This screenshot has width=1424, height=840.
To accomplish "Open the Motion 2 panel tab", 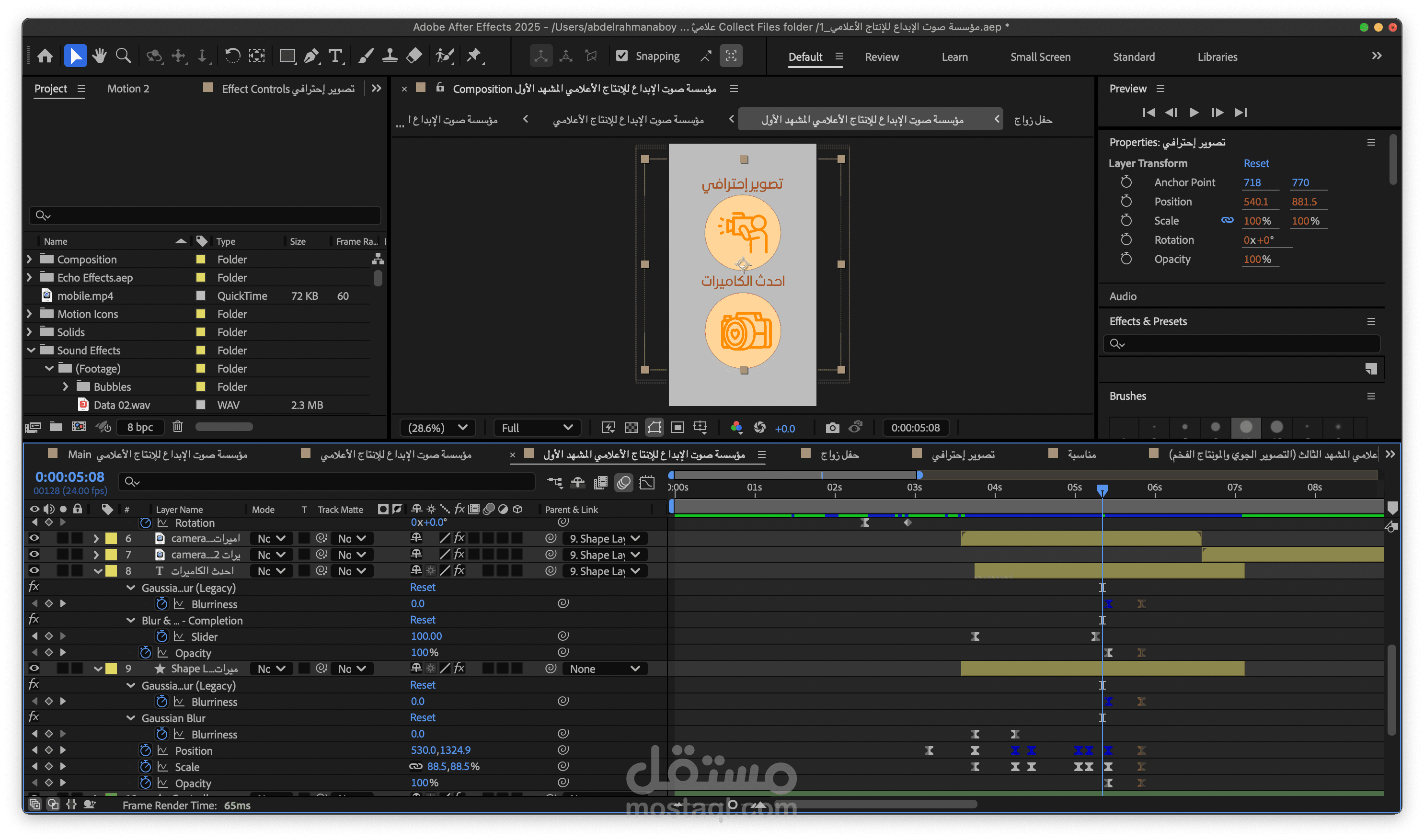I will (x=128, y=89).
